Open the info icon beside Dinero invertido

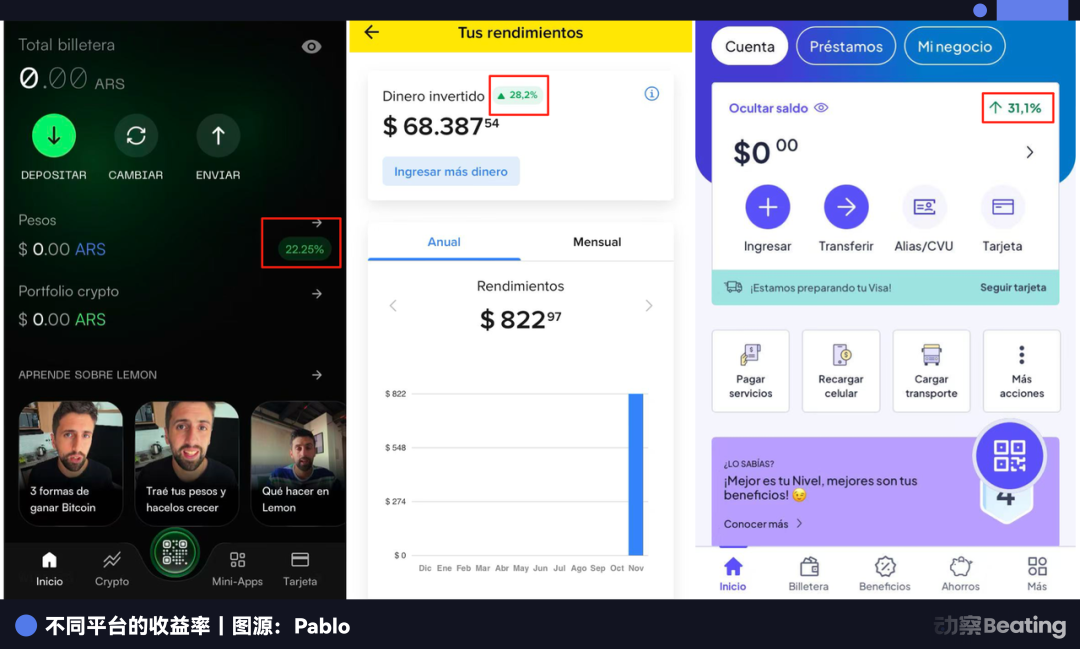coord(652,94)
